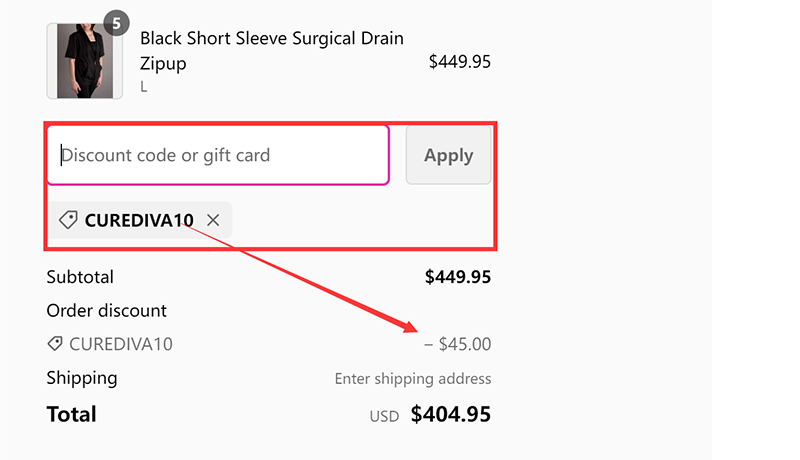Click the Shipping label
The height and width of the screenshot is (460, 800).
81,378
